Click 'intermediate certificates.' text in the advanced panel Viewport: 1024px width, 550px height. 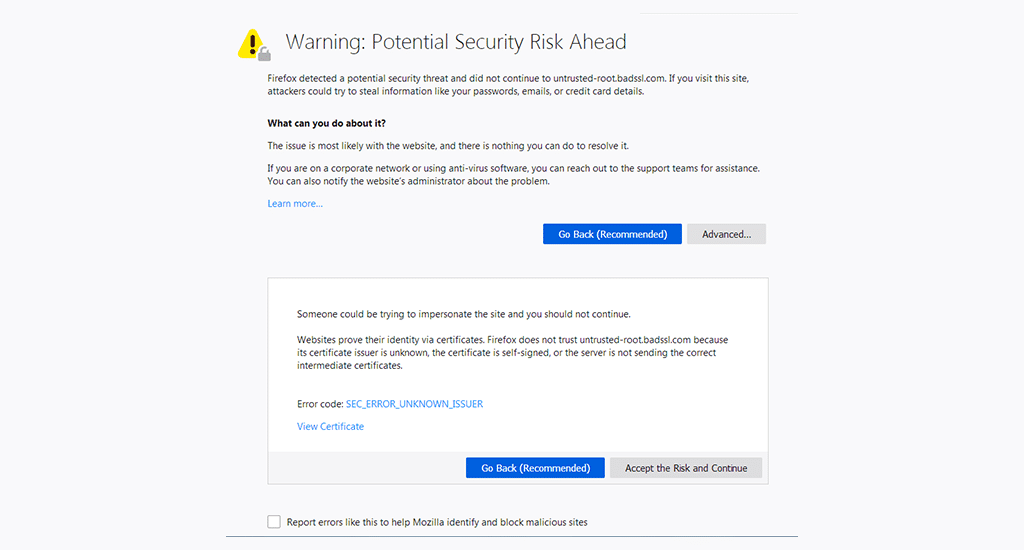[350, 366]
